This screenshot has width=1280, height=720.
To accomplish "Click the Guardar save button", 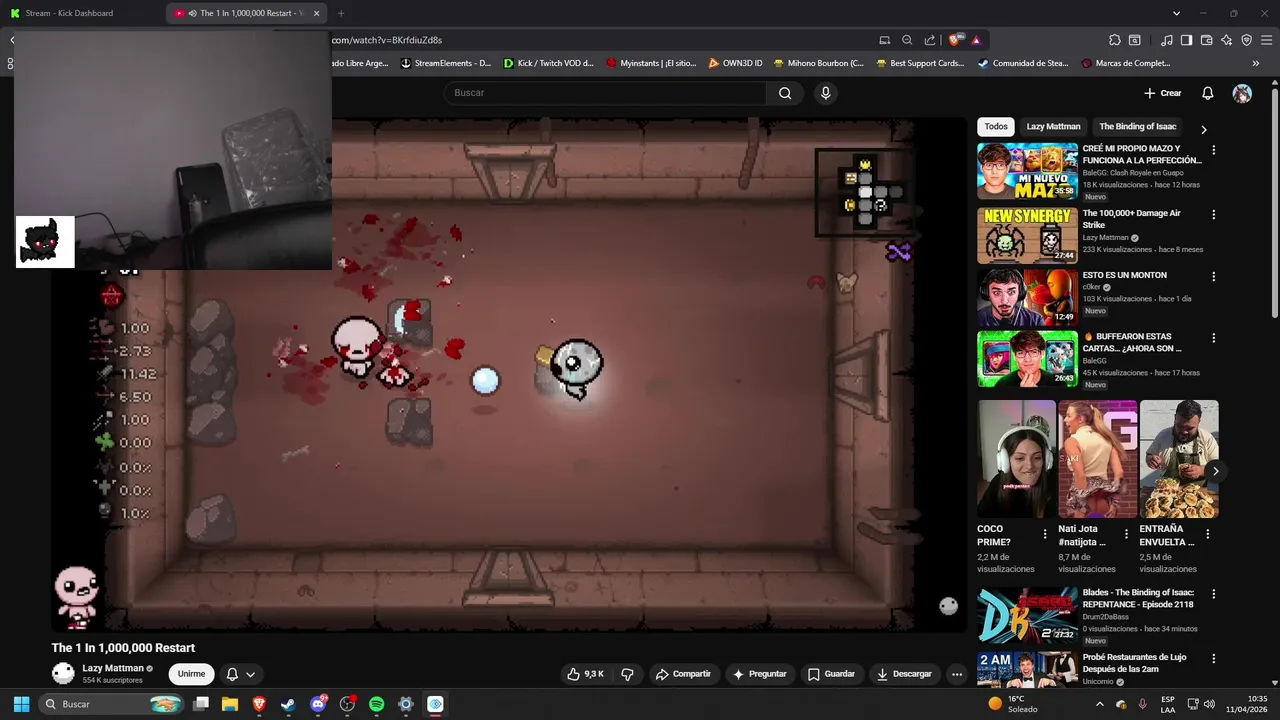I will coord(831,674).
